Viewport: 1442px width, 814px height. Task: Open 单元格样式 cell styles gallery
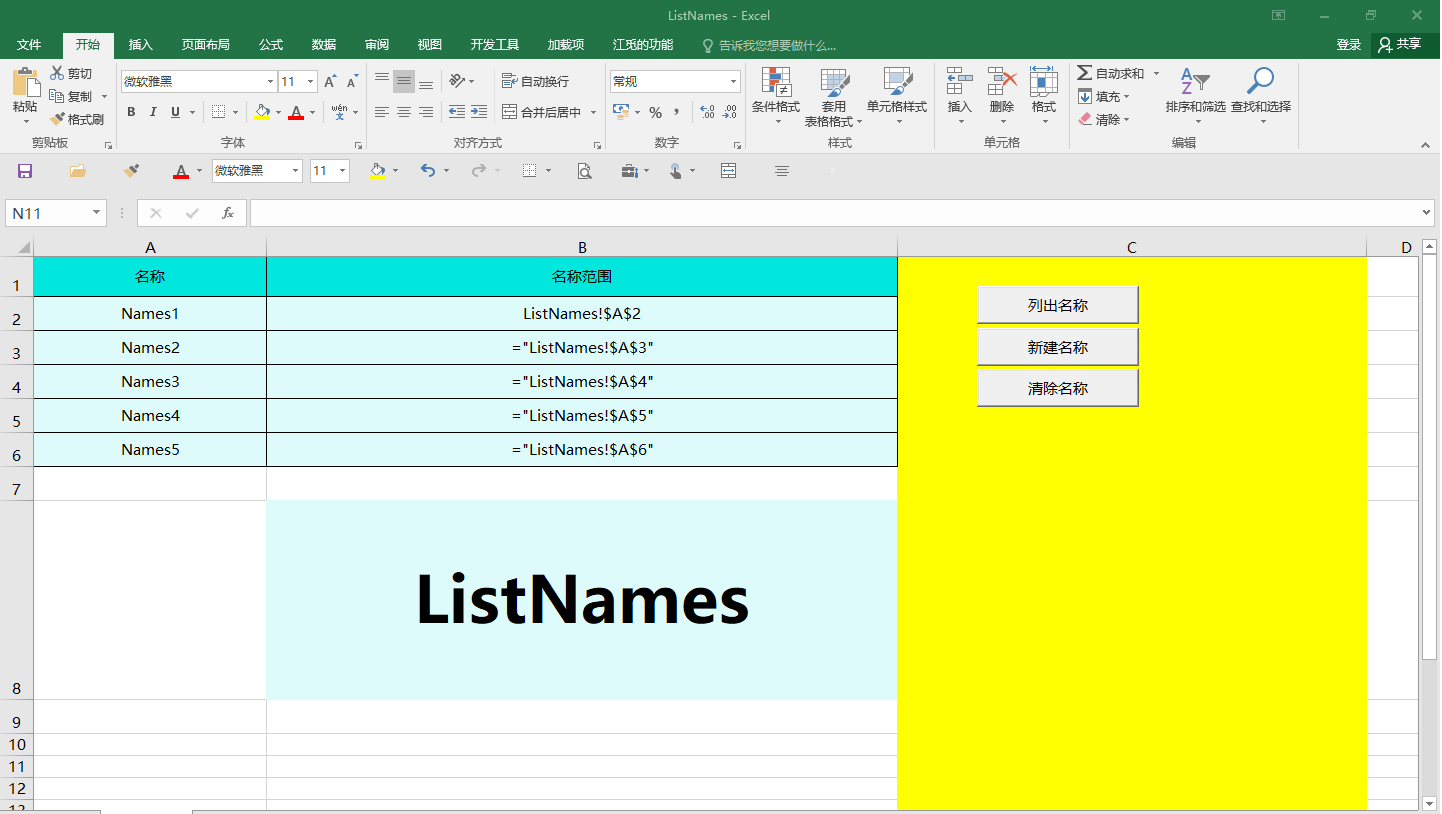[897, 97]
